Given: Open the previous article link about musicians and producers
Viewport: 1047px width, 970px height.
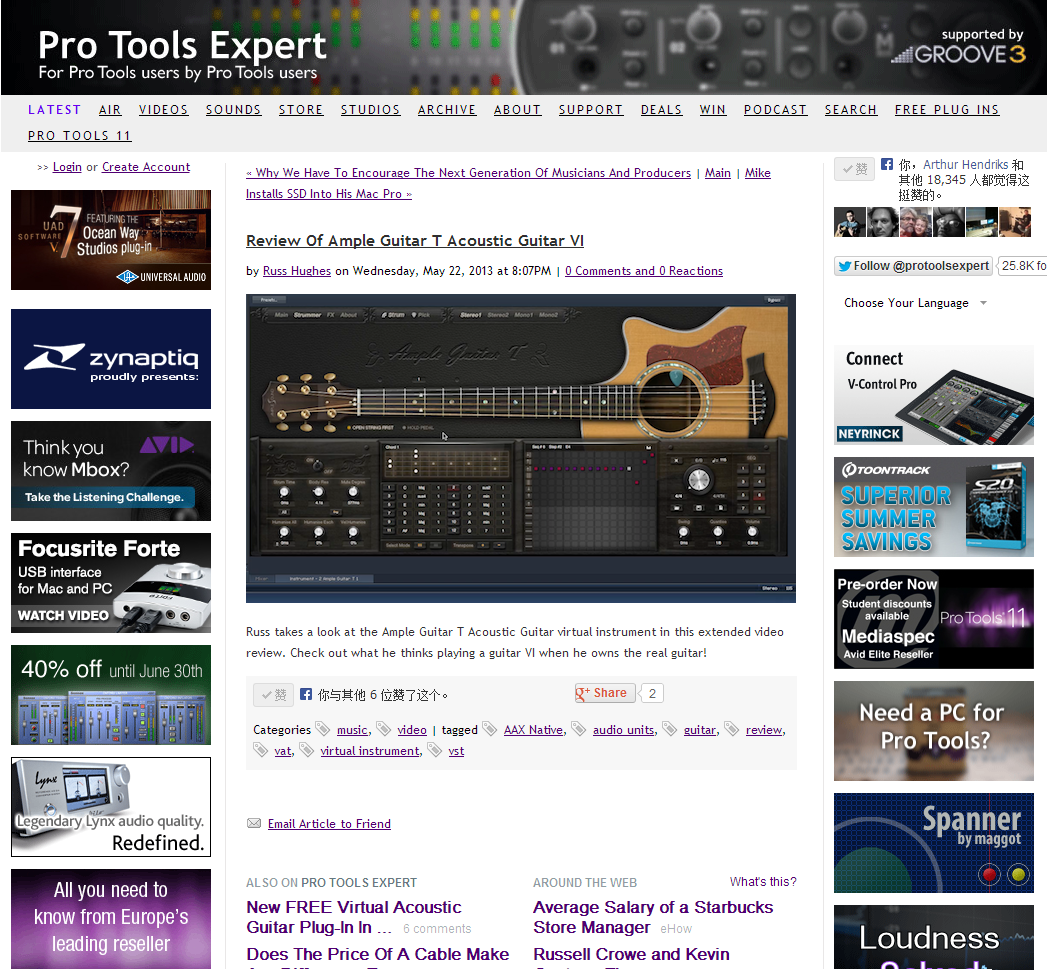Looking at the screenshot, I should pos(469,173).
